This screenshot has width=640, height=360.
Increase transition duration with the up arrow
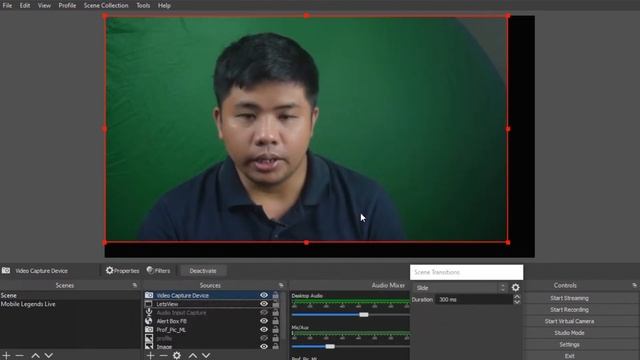pos(517,297)
